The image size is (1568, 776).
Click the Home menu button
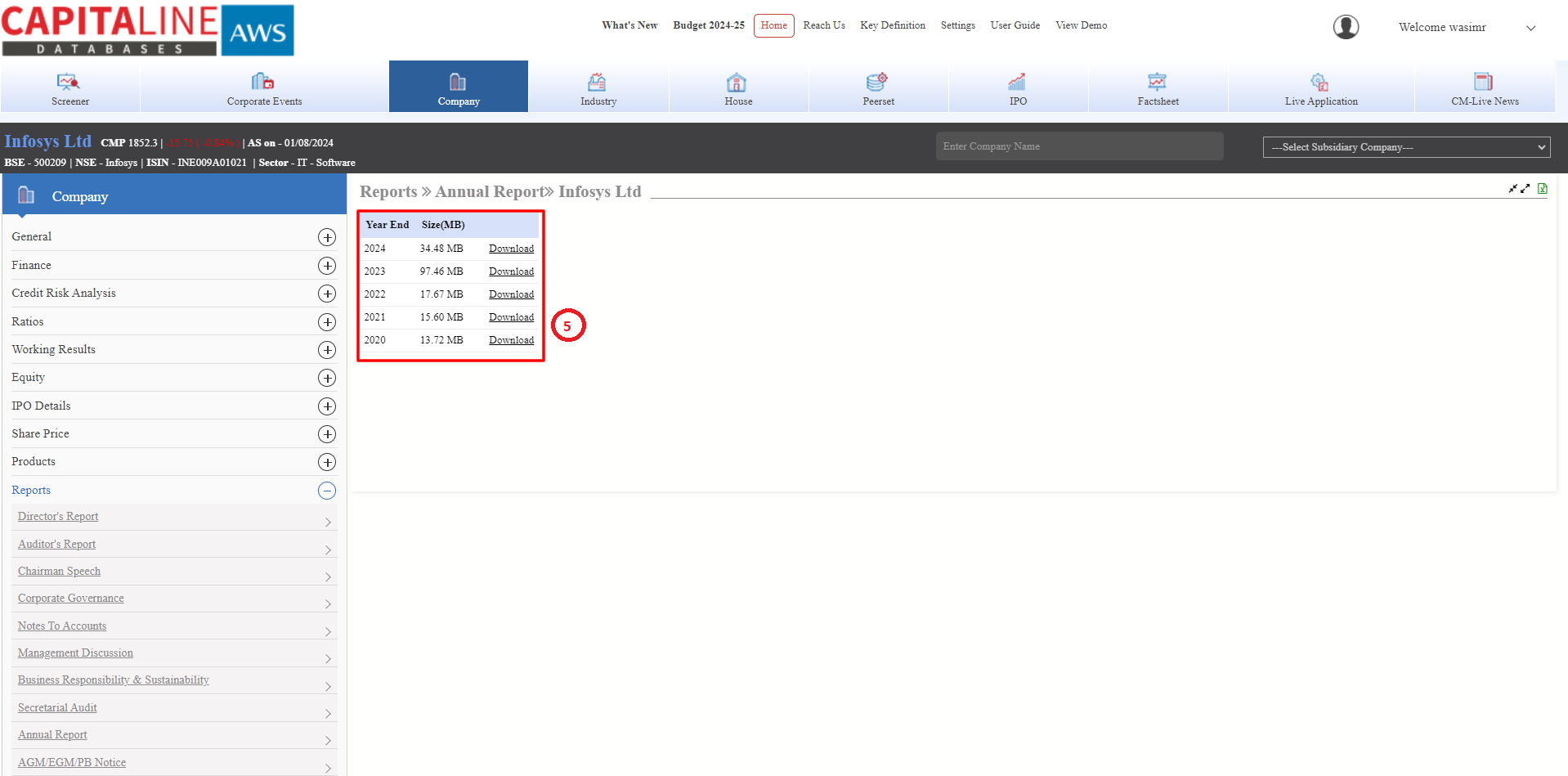click(773, 25)
